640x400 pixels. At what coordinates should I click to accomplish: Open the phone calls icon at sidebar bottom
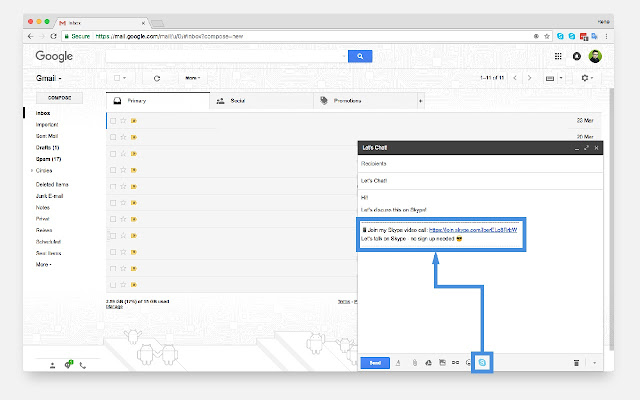point(83,365)
